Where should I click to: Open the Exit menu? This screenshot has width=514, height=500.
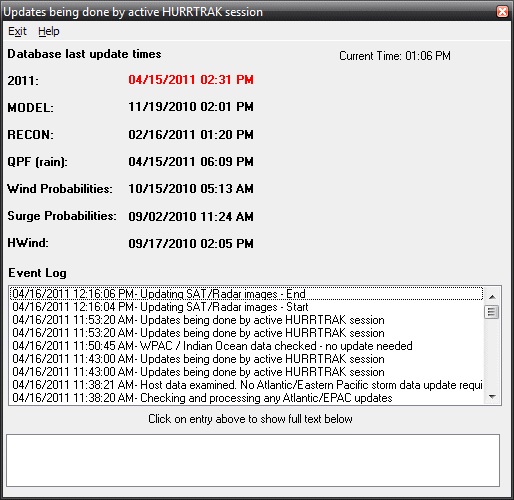pos(17,31)
